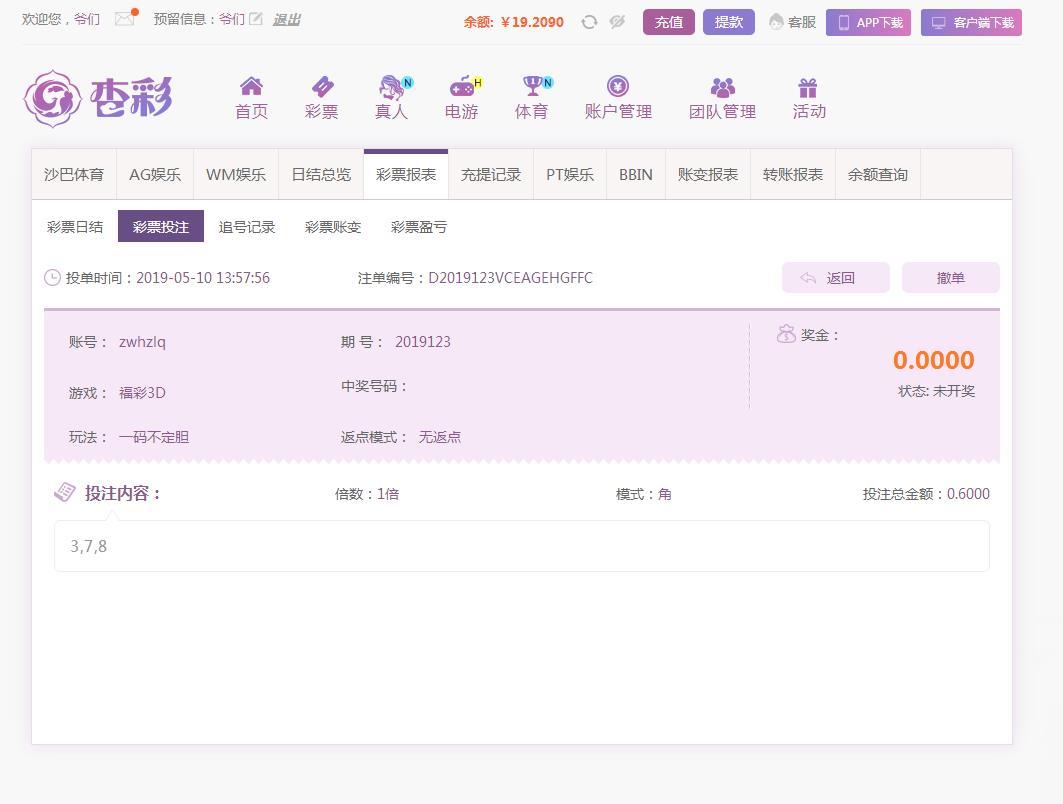
Task: Open 客服 customer service
Action: point(792,22)
